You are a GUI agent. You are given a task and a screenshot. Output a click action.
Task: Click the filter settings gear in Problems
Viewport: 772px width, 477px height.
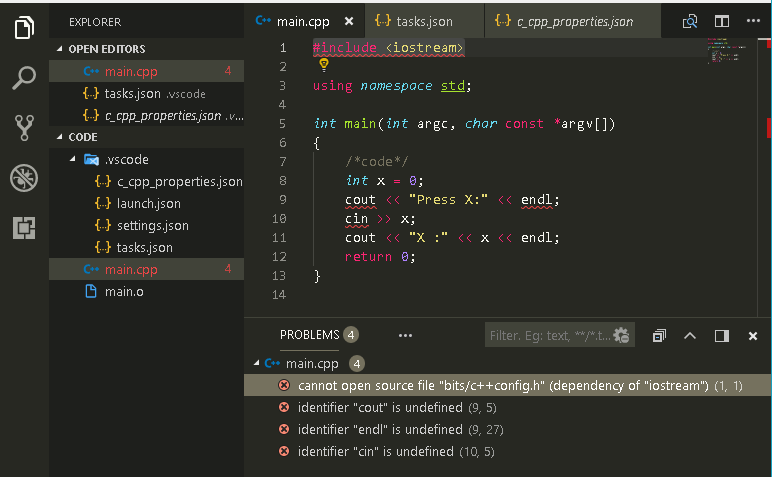(621, 335)
